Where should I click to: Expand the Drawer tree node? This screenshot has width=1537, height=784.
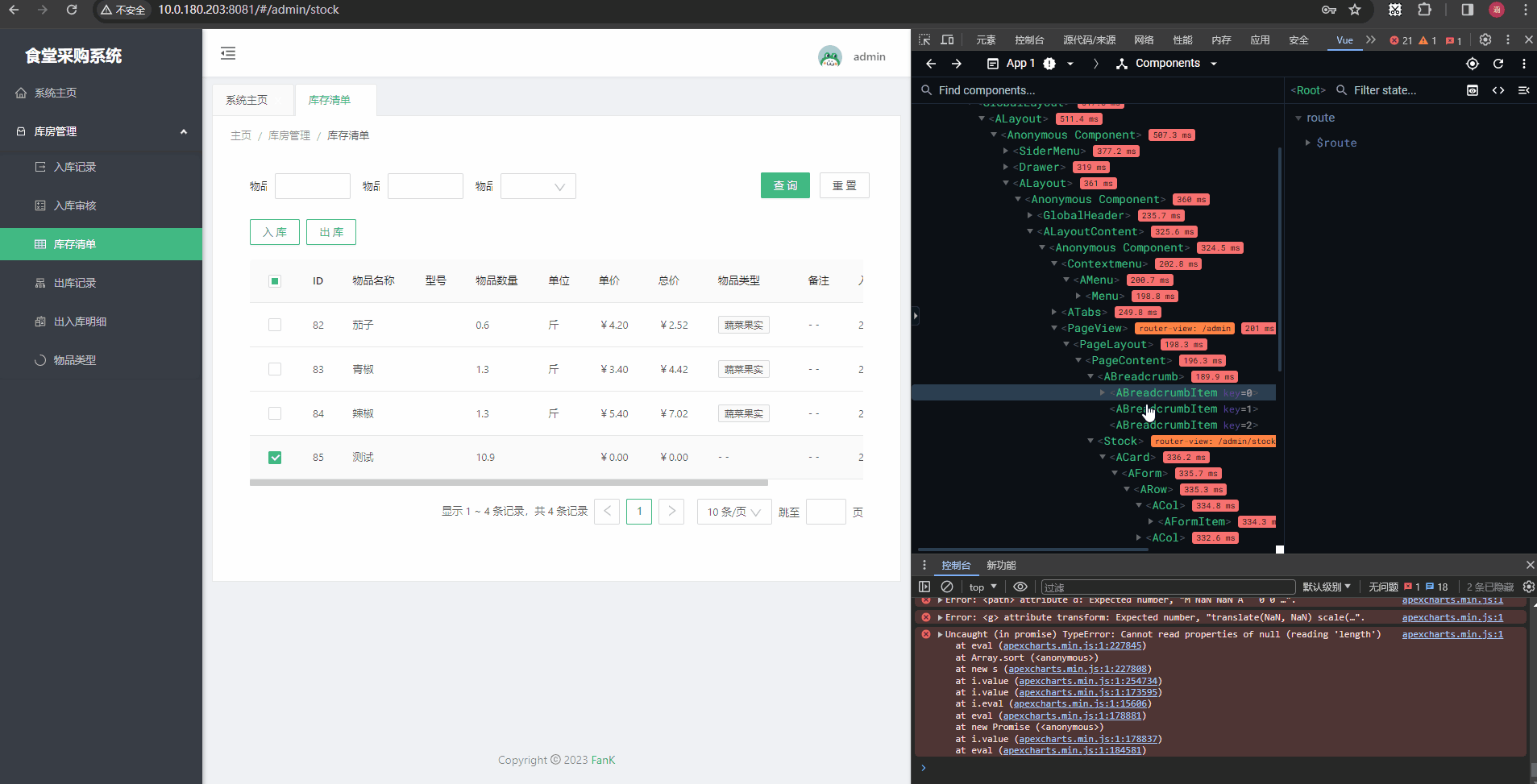pos(1006,167)
